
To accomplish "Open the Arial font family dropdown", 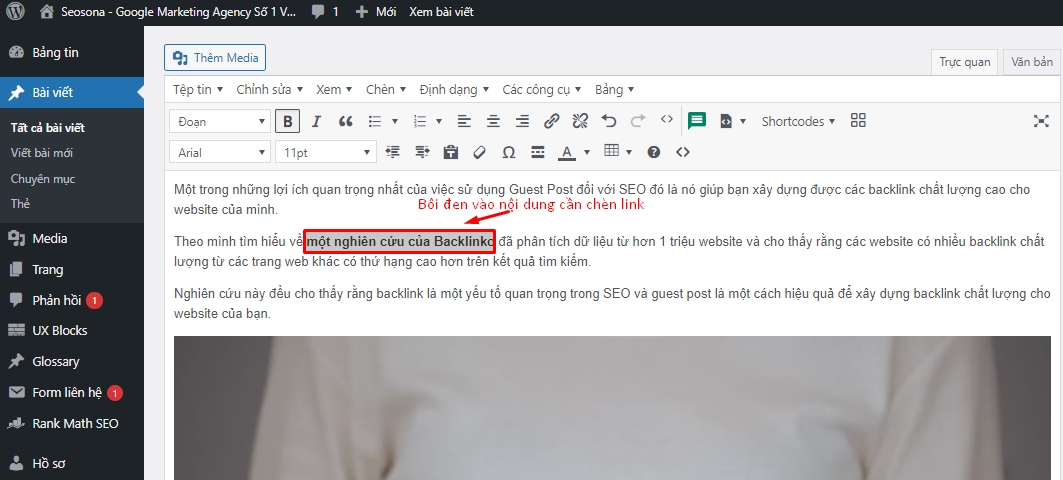I will 220,152.
